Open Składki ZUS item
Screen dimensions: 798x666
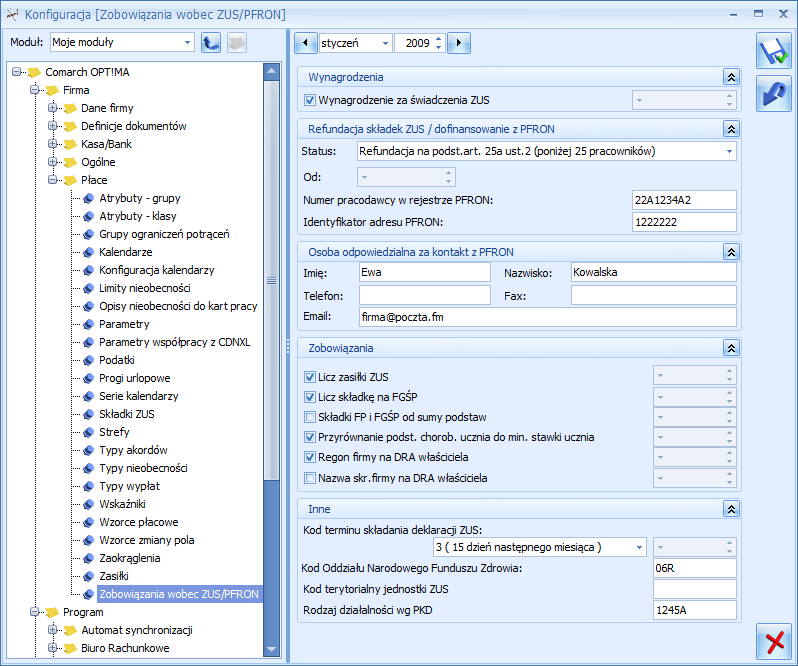click(126, 414)
